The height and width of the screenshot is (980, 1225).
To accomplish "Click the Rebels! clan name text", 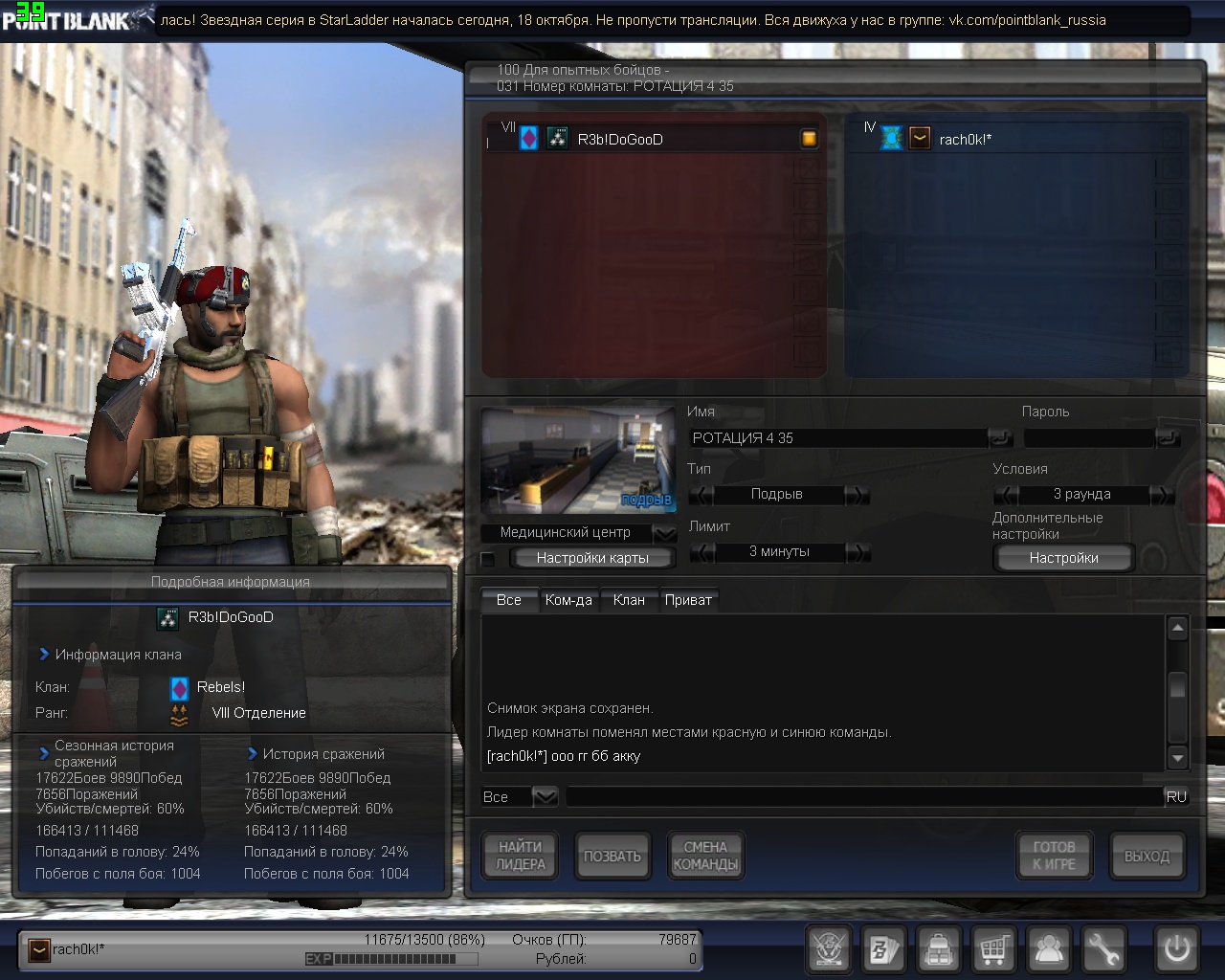I will pyautogui.click(x=221, y=687).
